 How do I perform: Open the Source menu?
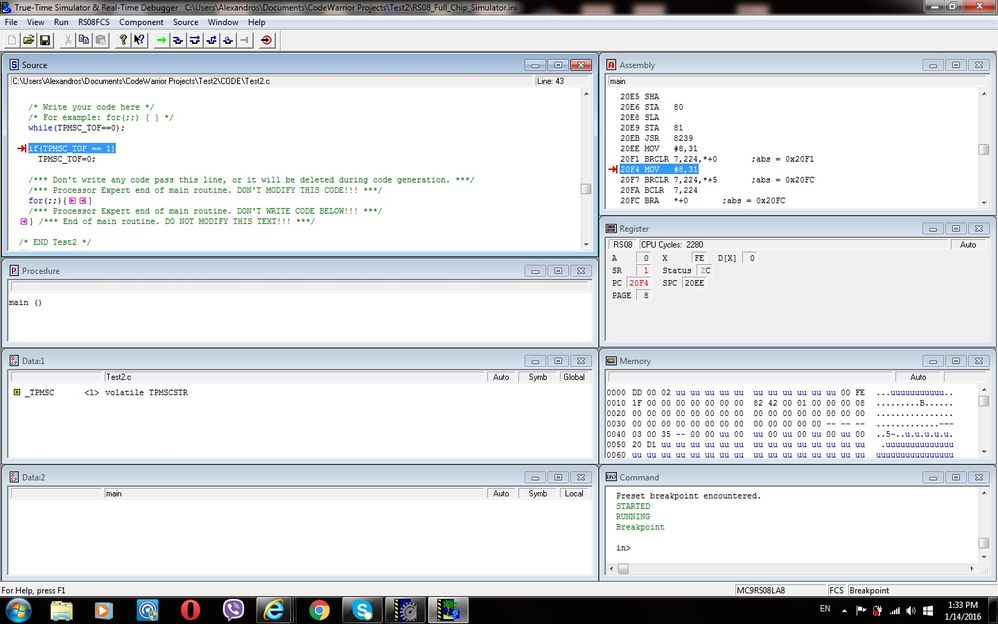click(x=186, y=22)
